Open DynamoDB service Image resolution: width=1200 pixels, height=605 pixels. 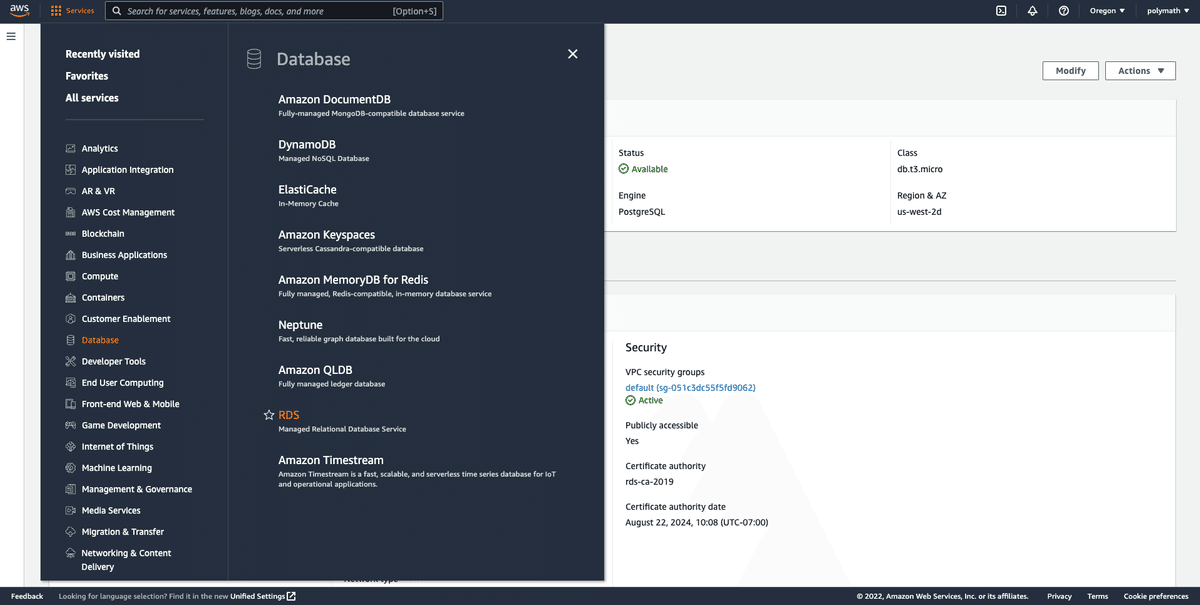pos(307,144)
